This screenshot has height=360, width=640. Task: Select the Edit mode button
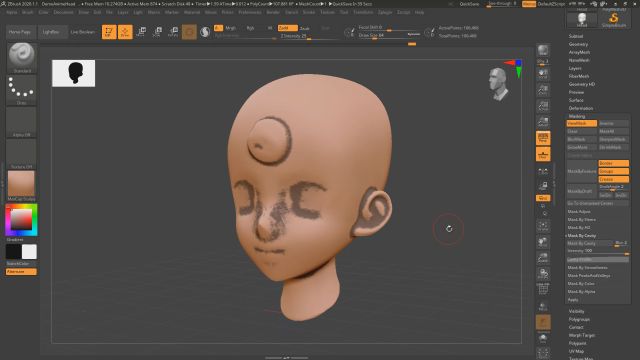tap(109, 32)
